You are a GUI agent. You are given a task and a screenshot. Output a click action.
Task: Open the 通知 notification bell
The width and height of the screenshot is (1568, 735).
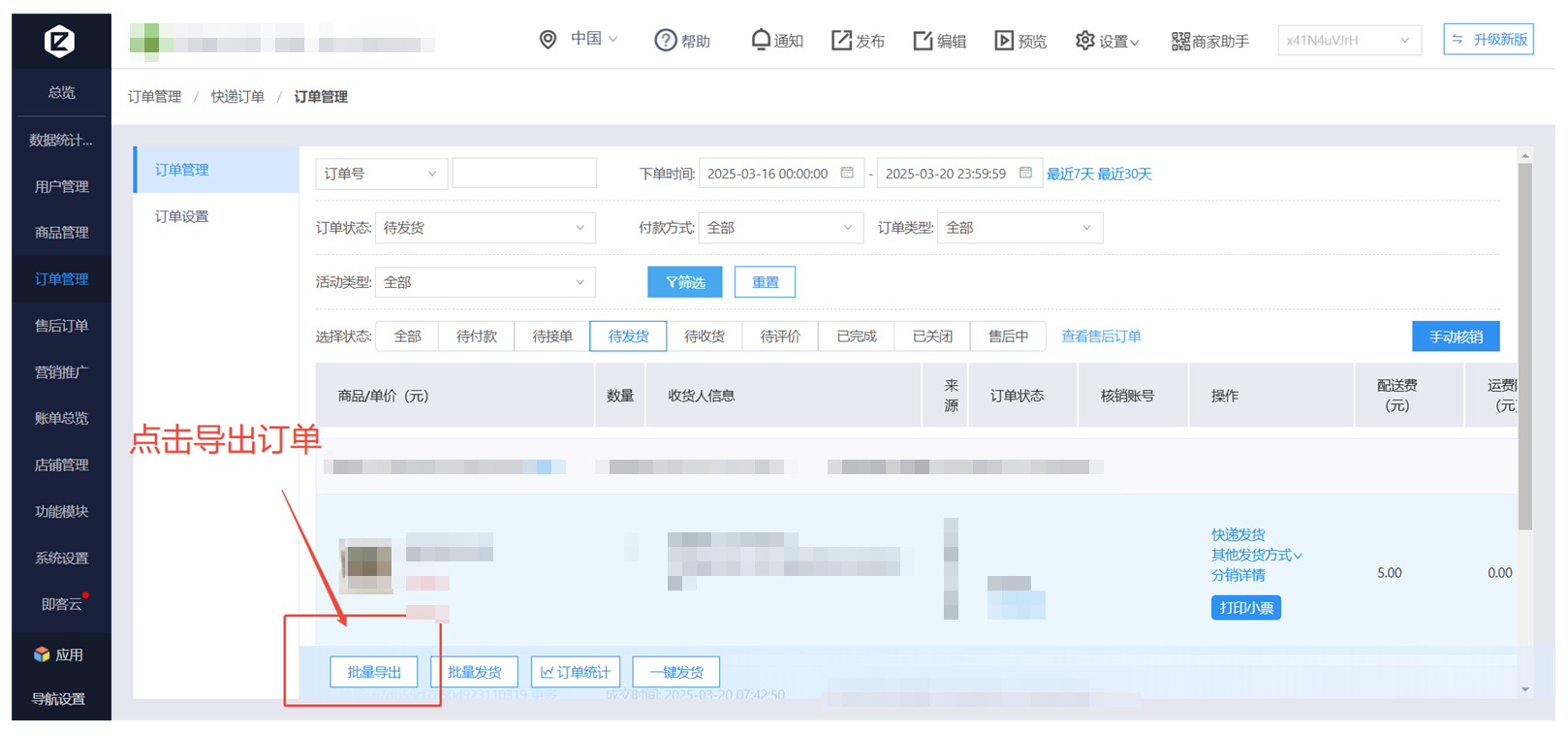pyautogui.click(x=761, y=40)
